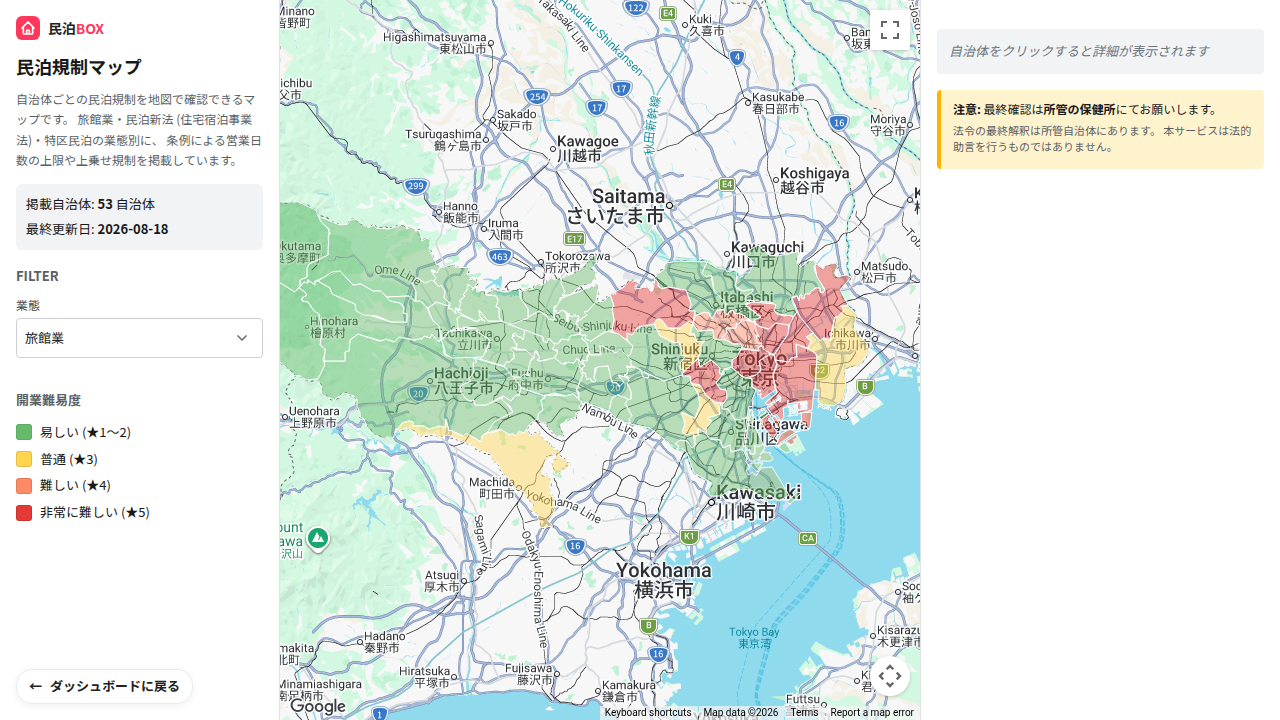
Task: Click the Yokohama city label on map
Action: 664,579
